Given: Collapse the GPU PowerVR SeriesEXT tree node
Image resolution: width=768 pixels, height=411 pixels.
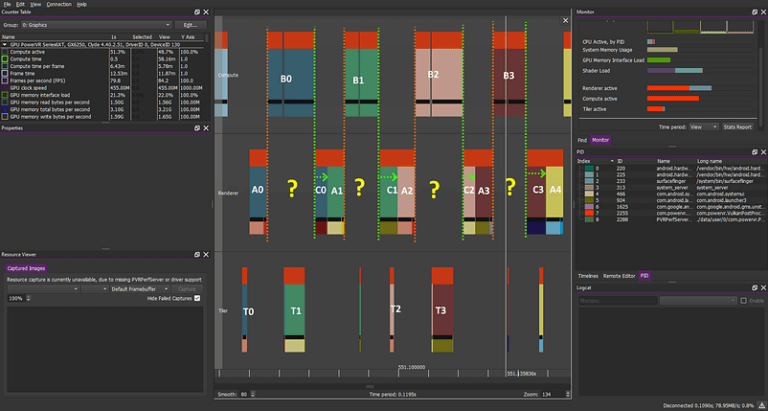Looking at the screenshot, I should point(4,44).
